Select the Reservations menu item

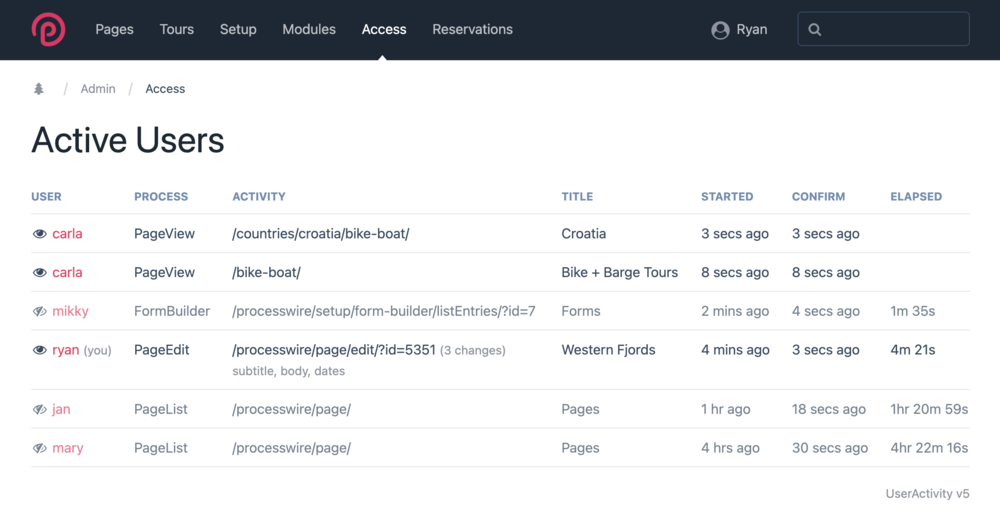pyautogui.click(x=472, y=29)
